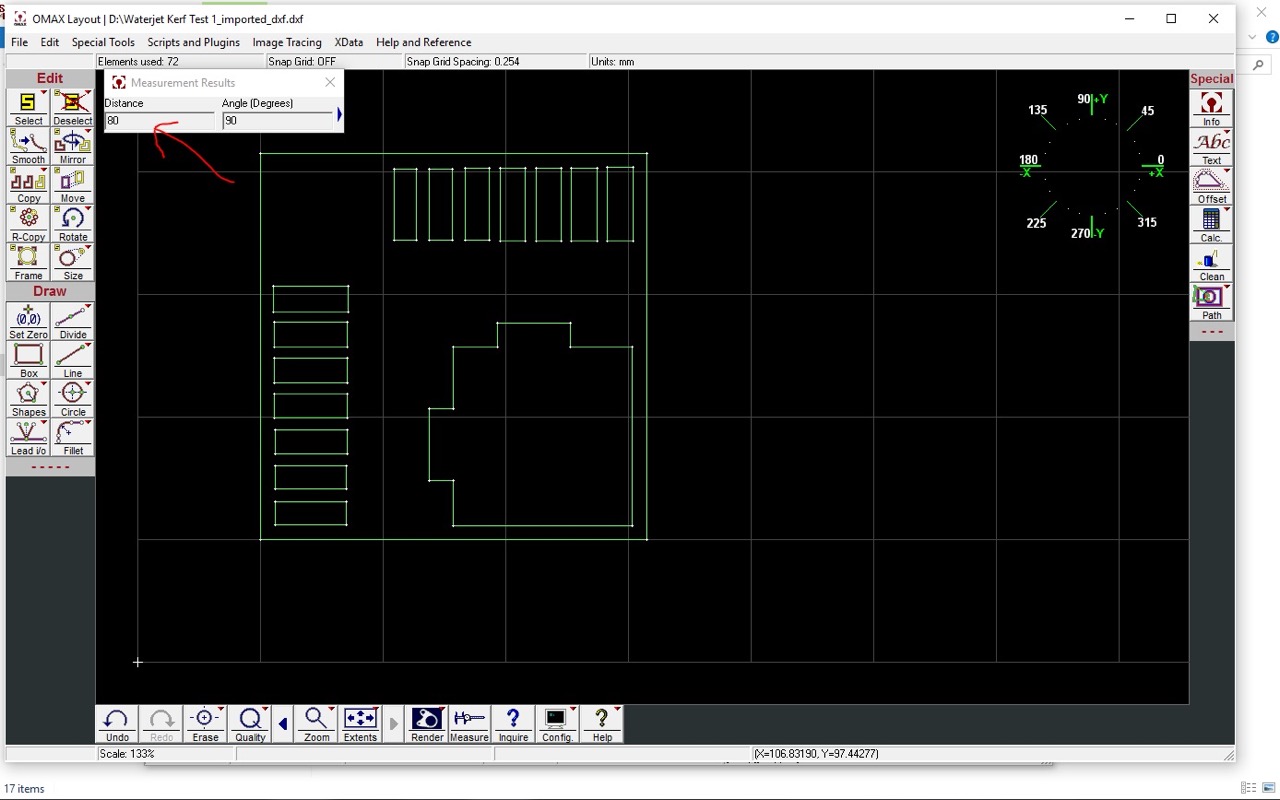Click the Draw panel header

pyautogui.click(x=50, y=291)
